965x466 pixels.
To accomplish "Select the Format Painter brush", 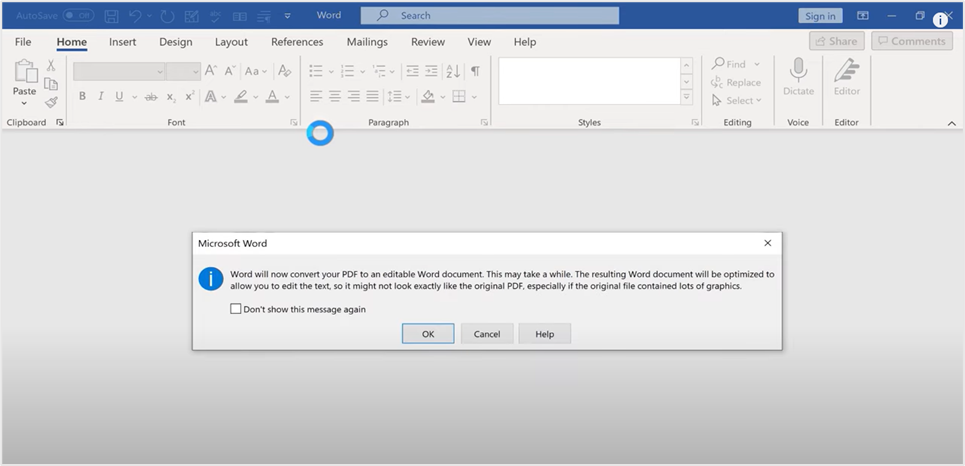I will tap(51, 102).
